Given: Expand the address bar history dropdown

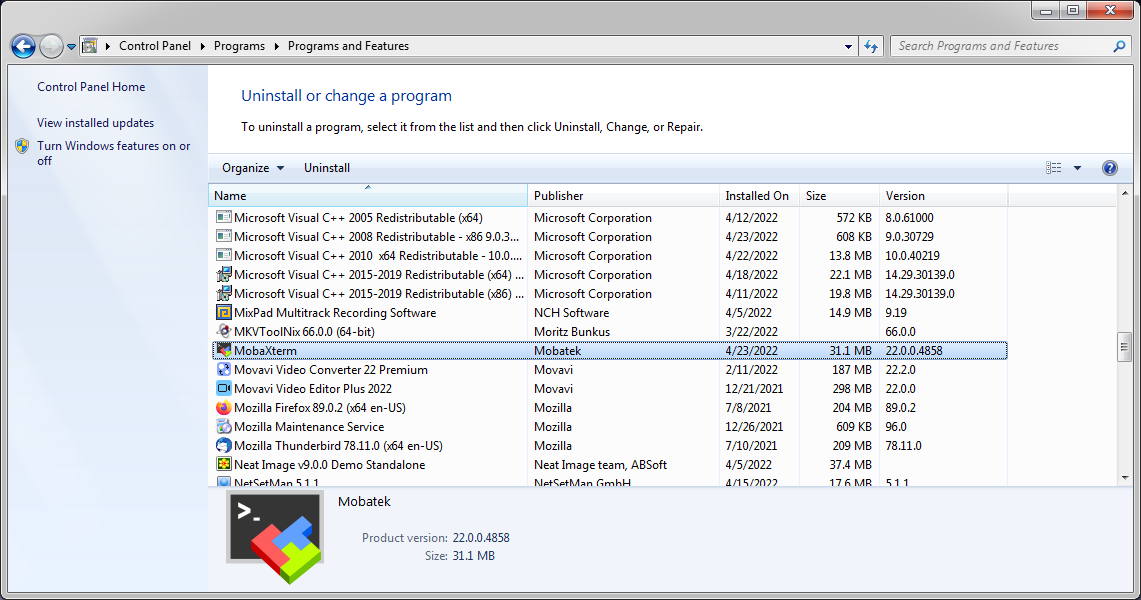Looking at the screenshot, I should 848,47.
